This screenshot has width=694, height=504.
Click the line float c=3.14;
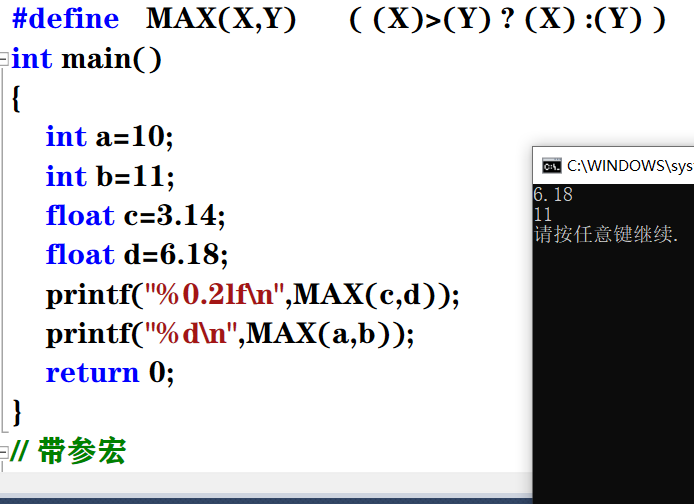tap(135, 215)
